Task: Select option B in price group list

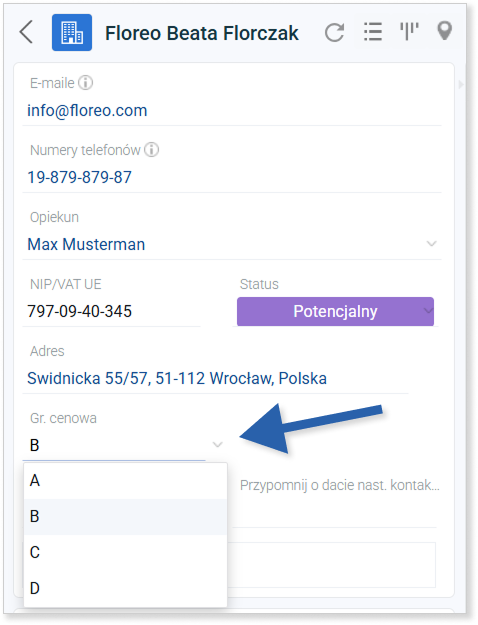Action: 125,517
